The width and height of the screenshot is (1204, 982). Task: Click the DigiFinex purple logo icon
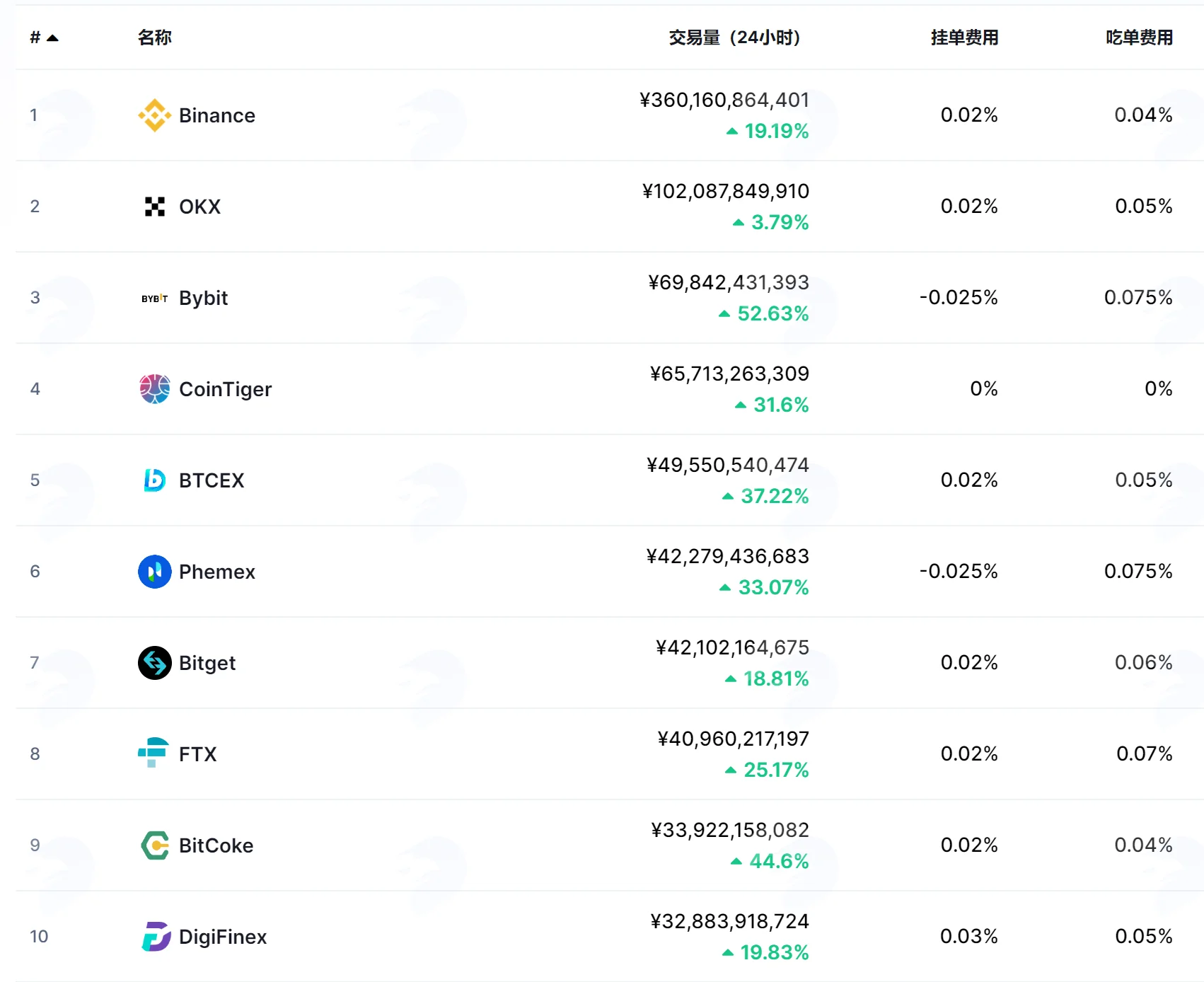point(156,937)
